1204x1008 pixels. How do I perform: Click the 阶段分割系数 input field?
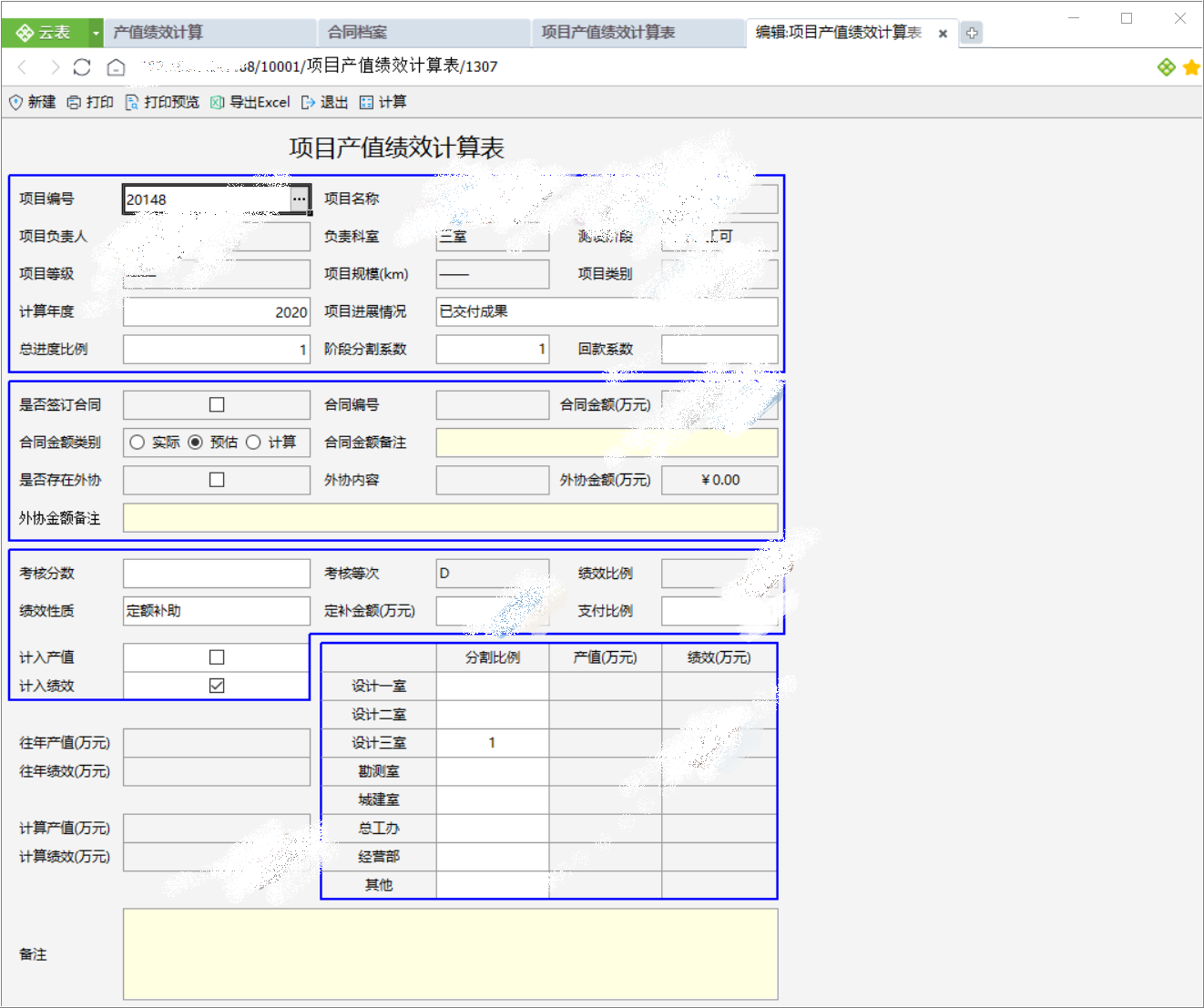pos(493,349)
